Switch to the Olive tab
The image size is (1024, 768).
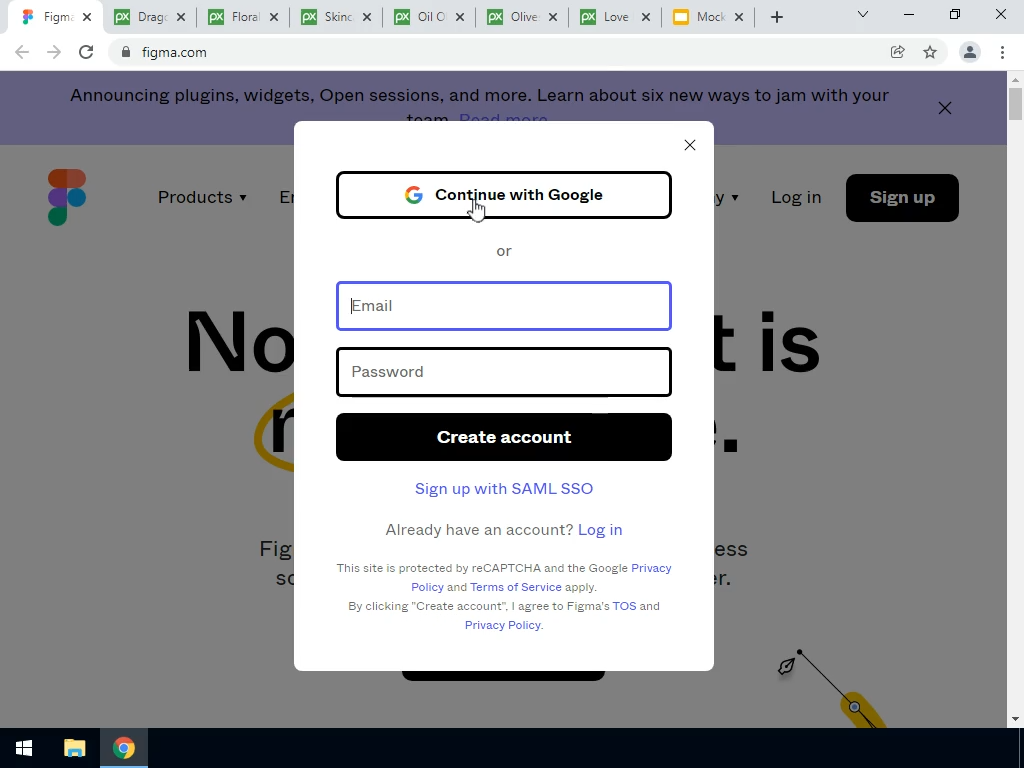(521, 17)
